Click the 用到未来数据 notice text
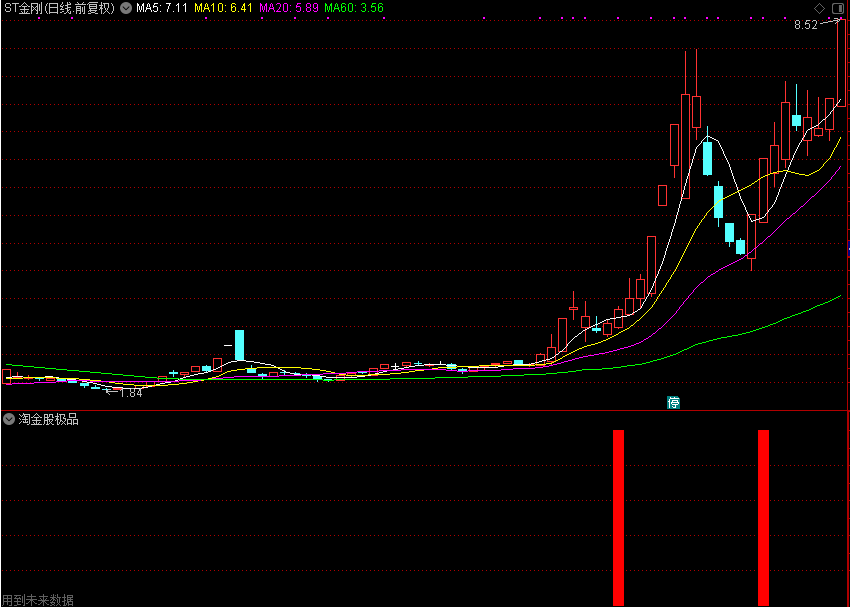Image resolution: width=850 pixels, height=607 pixels. click(x=37, y=600)
